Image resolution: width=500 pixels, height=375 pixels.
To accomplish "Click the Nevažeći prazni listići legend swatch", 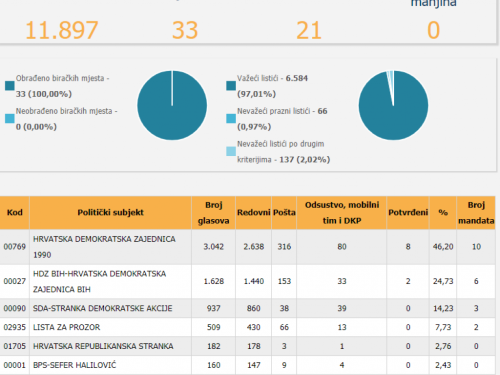I will pyautogui.click(x=231, y=118).
